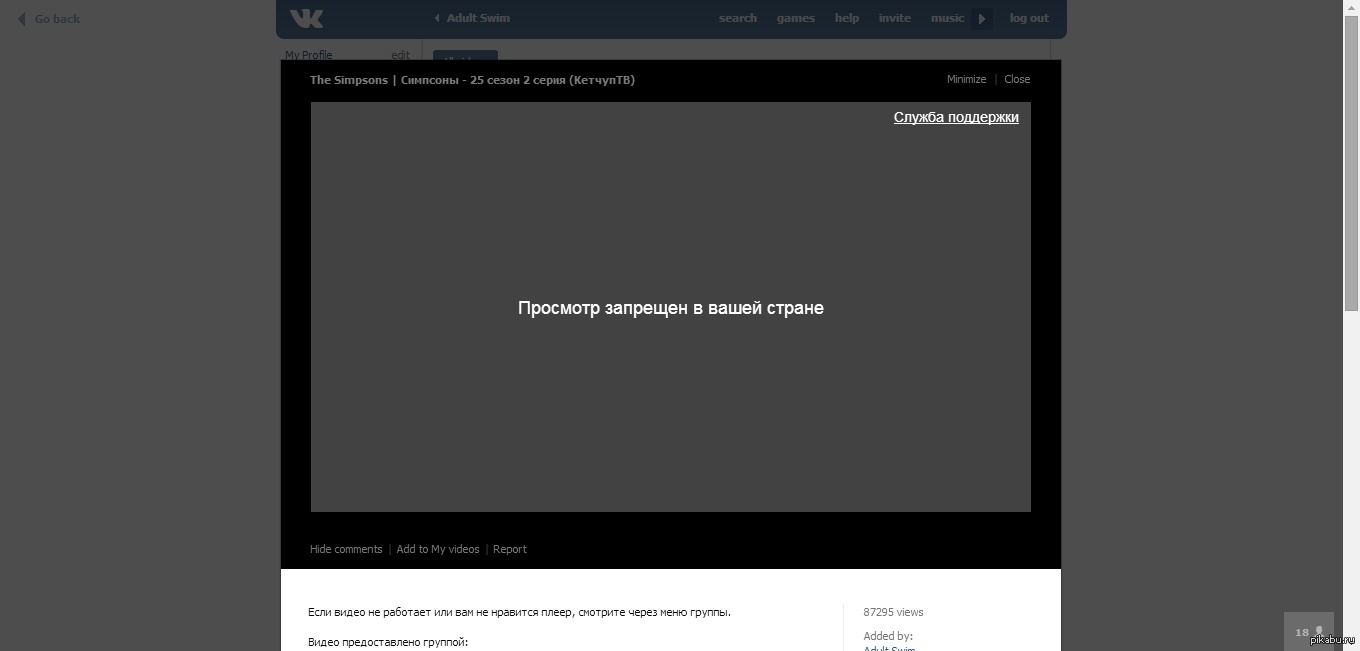The width and height of the screenshot is (1360, 651).
Task: Click the music player play icon
Action: (981, 18)
